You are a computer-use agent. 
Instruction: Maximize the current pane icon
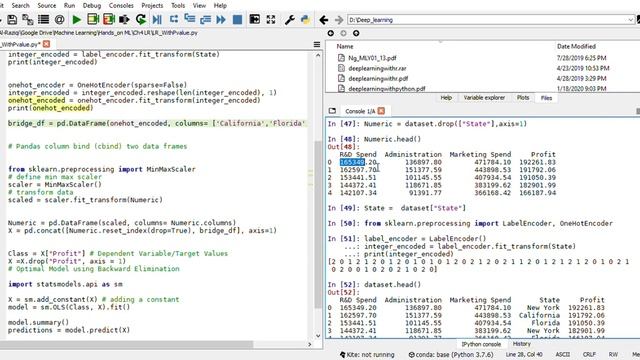(255, 20)
